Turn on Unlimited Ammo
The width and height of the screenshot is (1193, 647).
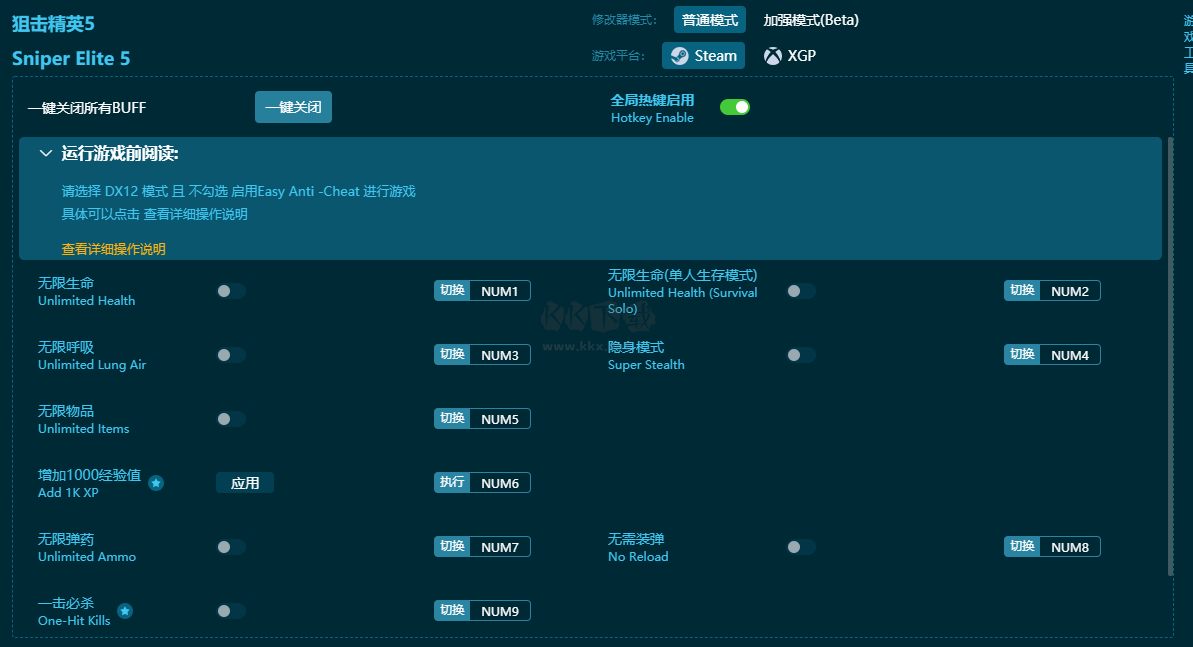click(231, 547)
